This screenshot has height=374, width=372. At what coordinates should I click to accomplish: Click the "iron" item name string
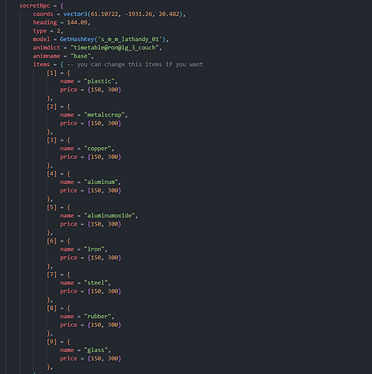(x=94, y=249)
